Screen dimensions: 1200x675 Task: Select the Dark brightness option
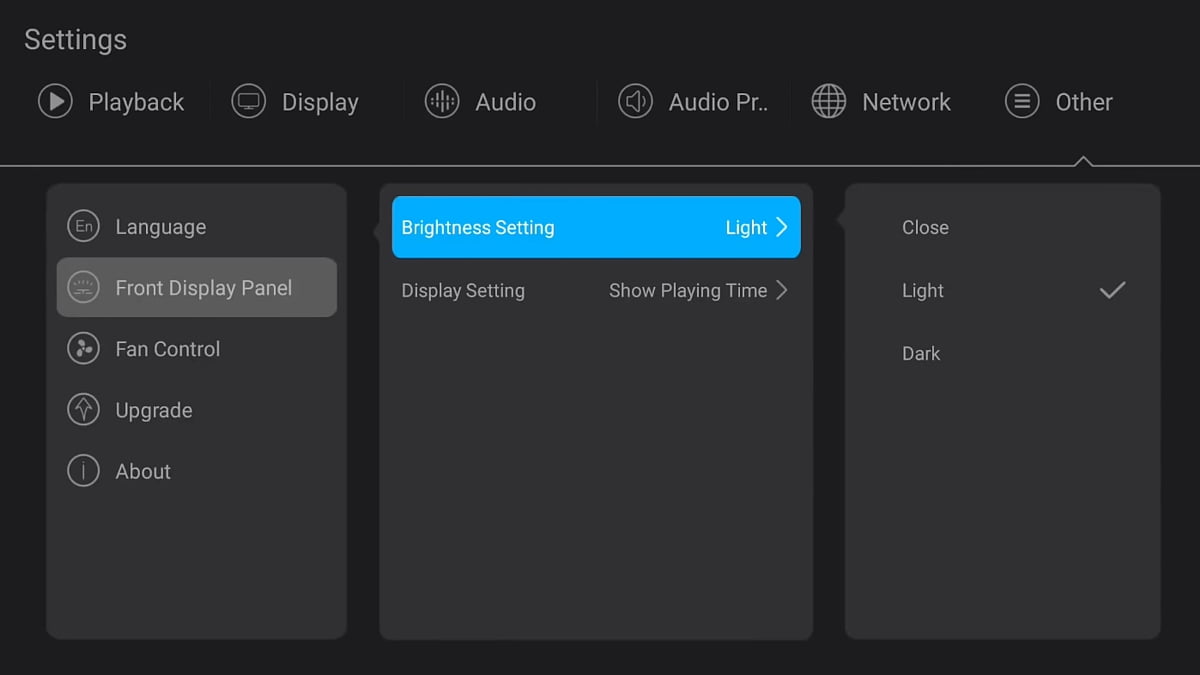921,353
